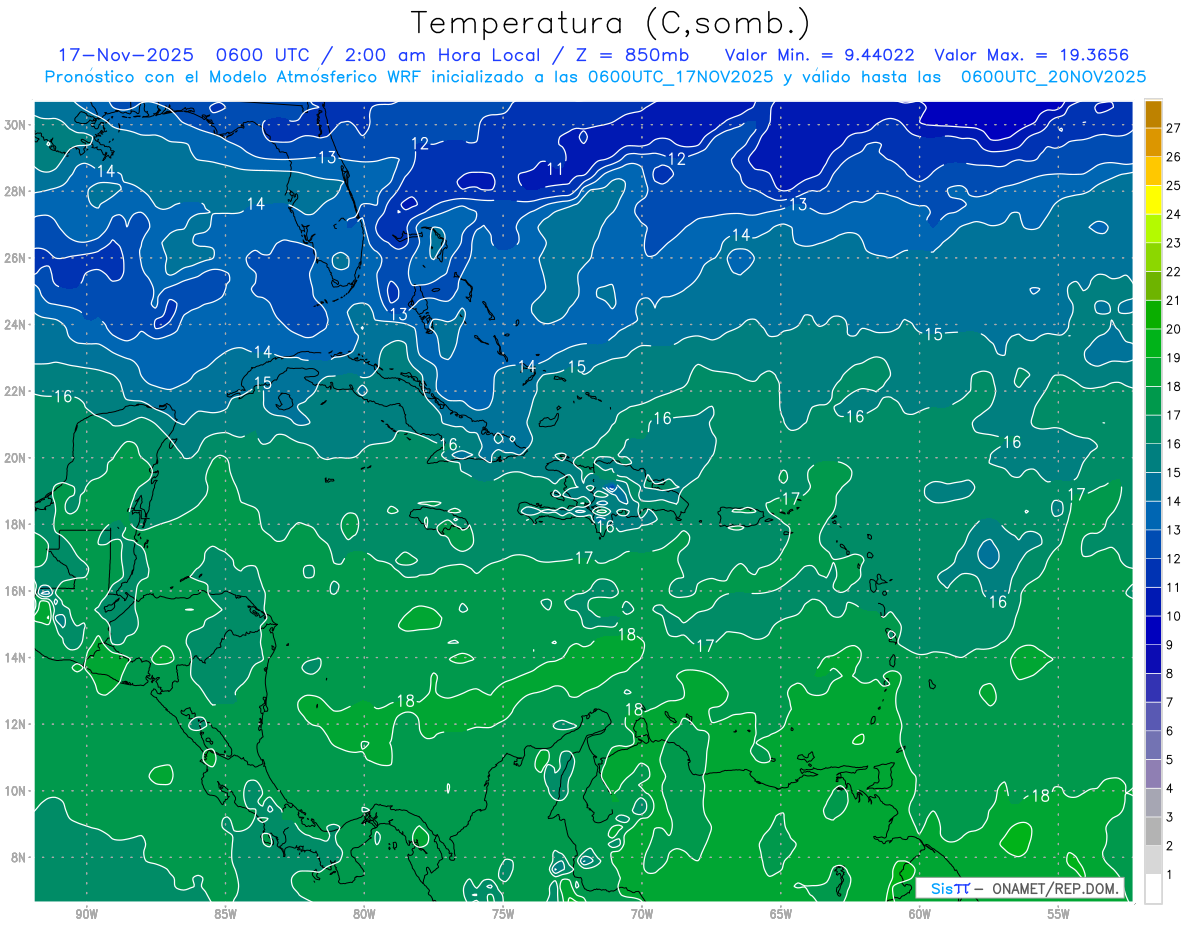This screenshot has height=927, width=1200.
Task: Click the purple legend swatch between 4 and 5
Action: [x=1153, y=774]
